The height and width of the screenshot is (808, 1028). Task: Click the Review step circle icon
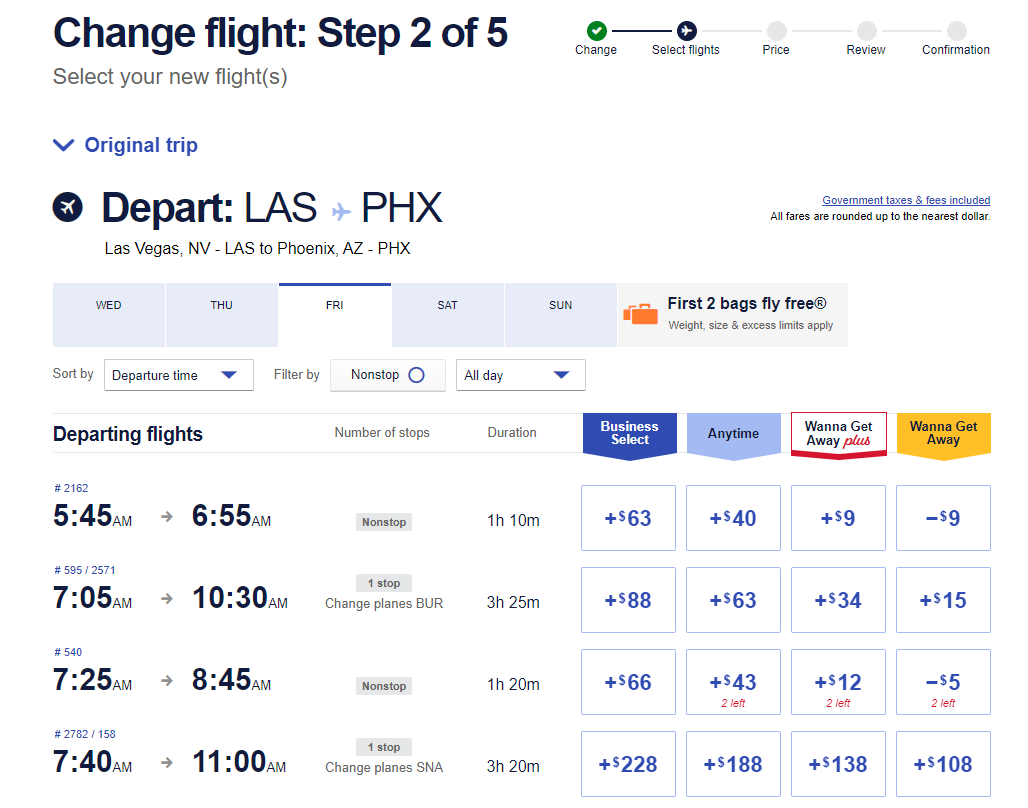tap(866, 30)
